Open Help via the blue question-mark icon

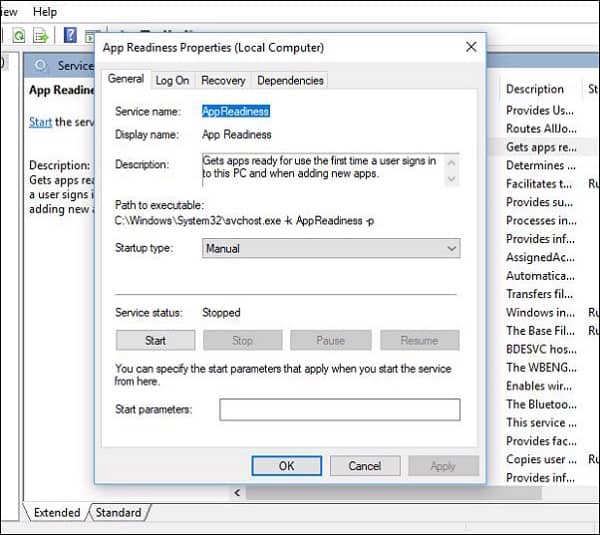[70, 36]
